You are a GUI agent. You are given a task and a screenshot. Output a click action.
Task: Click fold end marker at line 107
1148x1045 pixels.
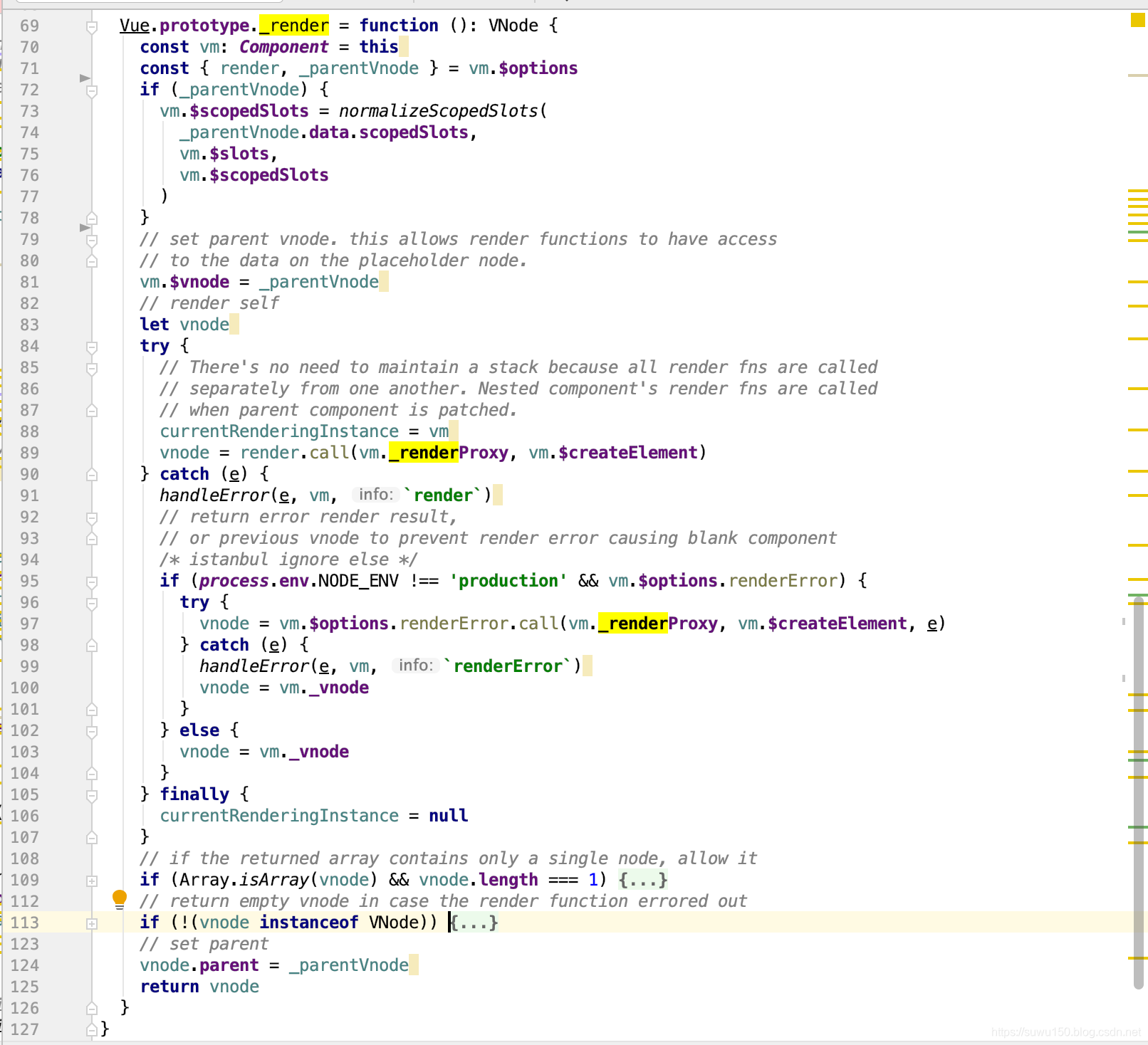coord(92,838)
